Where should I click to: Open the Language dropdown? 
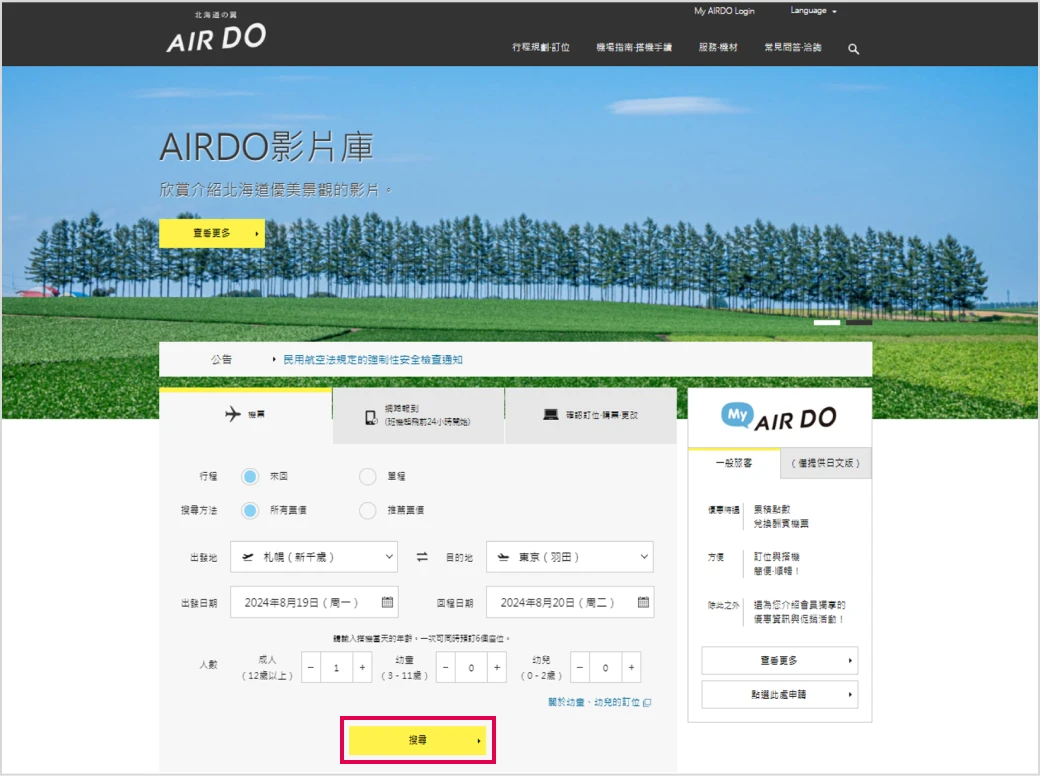pos(813,11)
